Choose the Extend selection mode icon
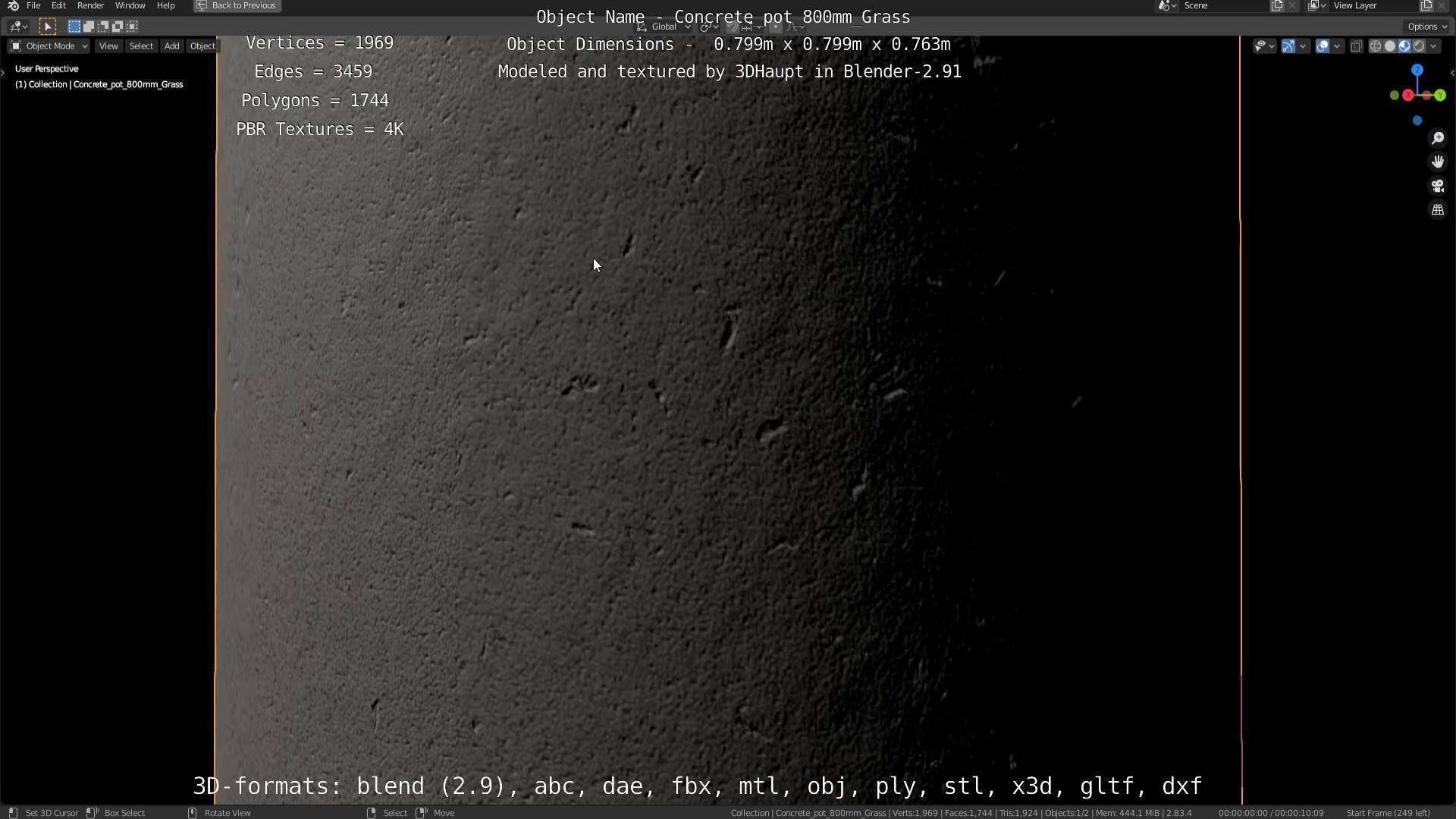 tap(89, 27)
